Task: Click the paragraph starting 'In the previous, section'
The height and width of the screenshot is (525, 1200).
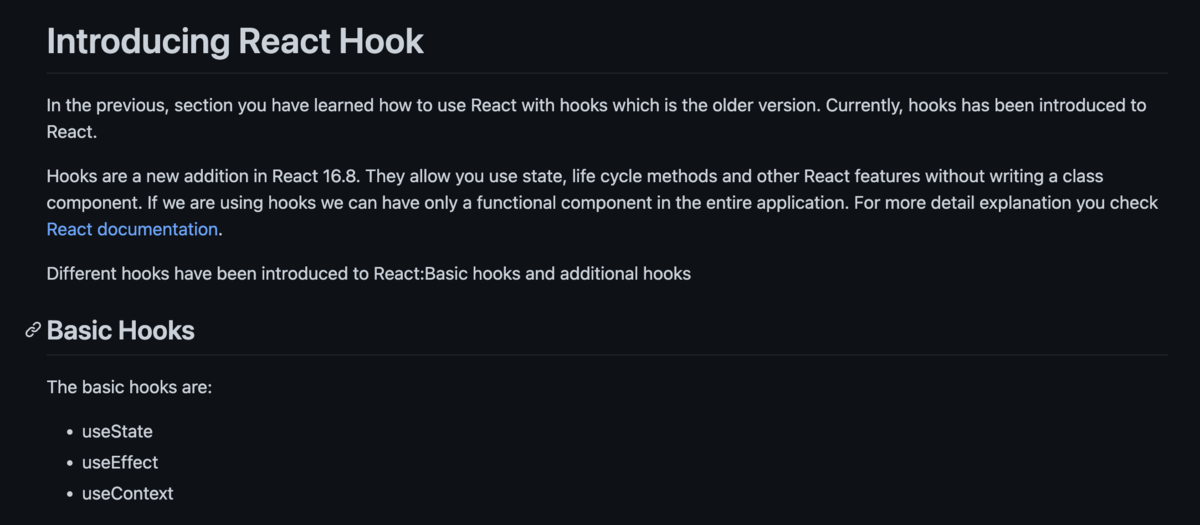Action: [x=500, y=105]
